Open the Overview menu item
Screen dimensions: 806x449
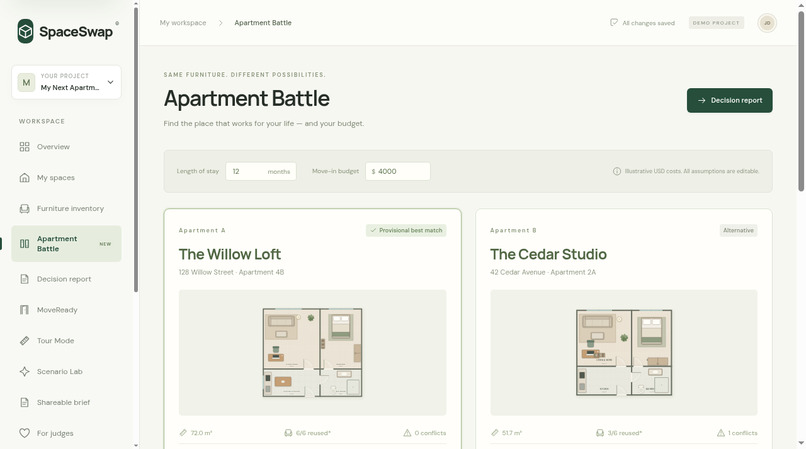pyautogui.click(x=66, y=147)
